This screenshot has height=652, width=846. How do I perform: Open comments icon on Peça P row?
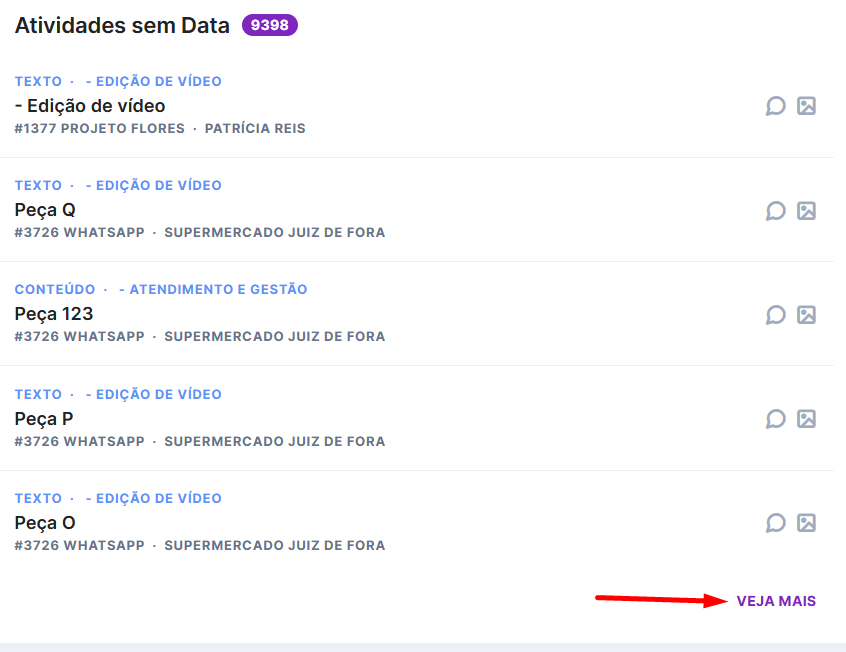tap(775, 419)
